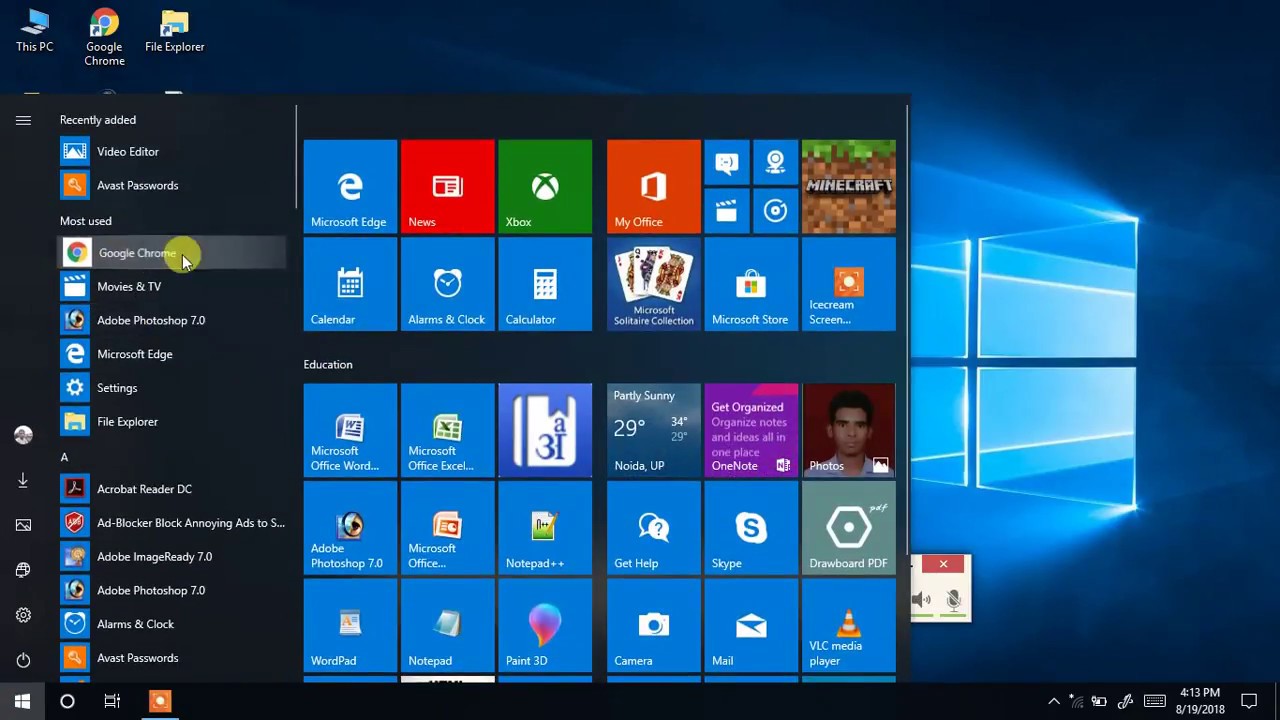Open the Microsoft Store tile
This screenshot has width=1280, height=720.
click(751, 284)
